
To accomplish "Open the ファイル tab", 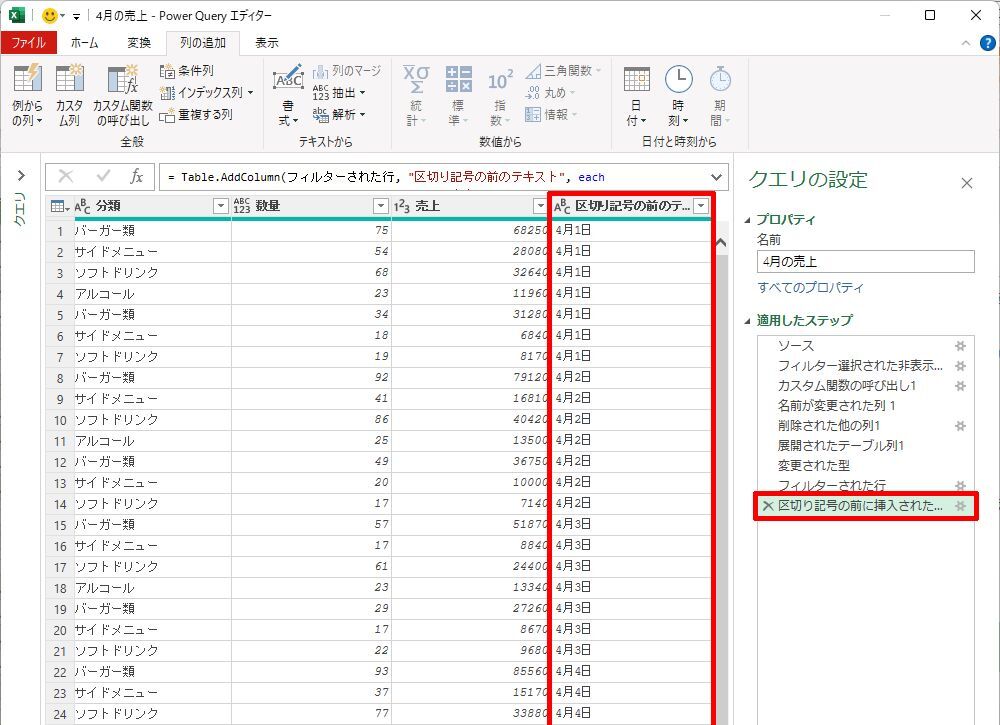I will tap(28, 43).
